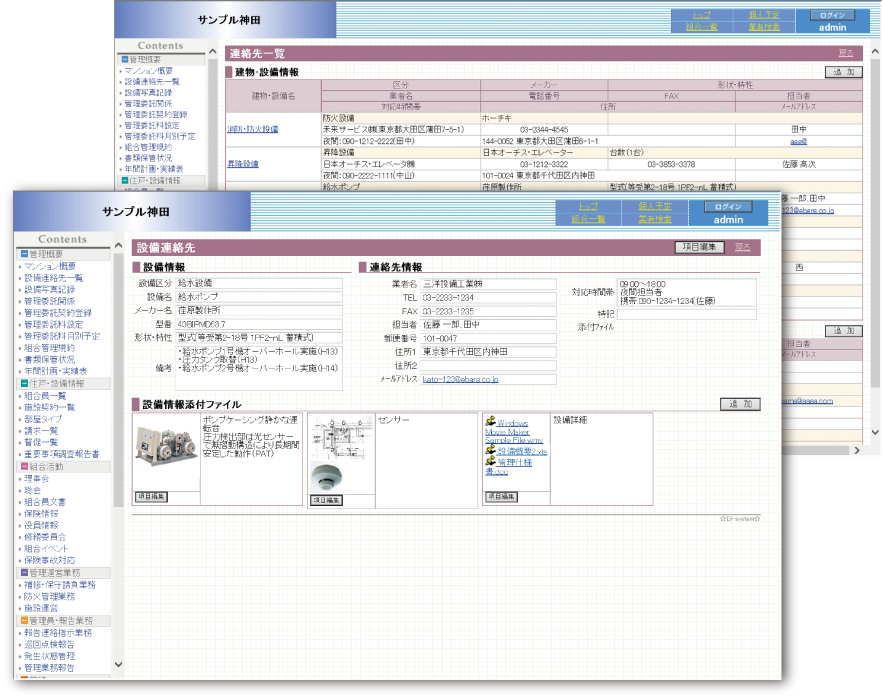Open 昇降設備 link in back window table
The width and height of the screenshot is (883, 700).
[243, 164]
